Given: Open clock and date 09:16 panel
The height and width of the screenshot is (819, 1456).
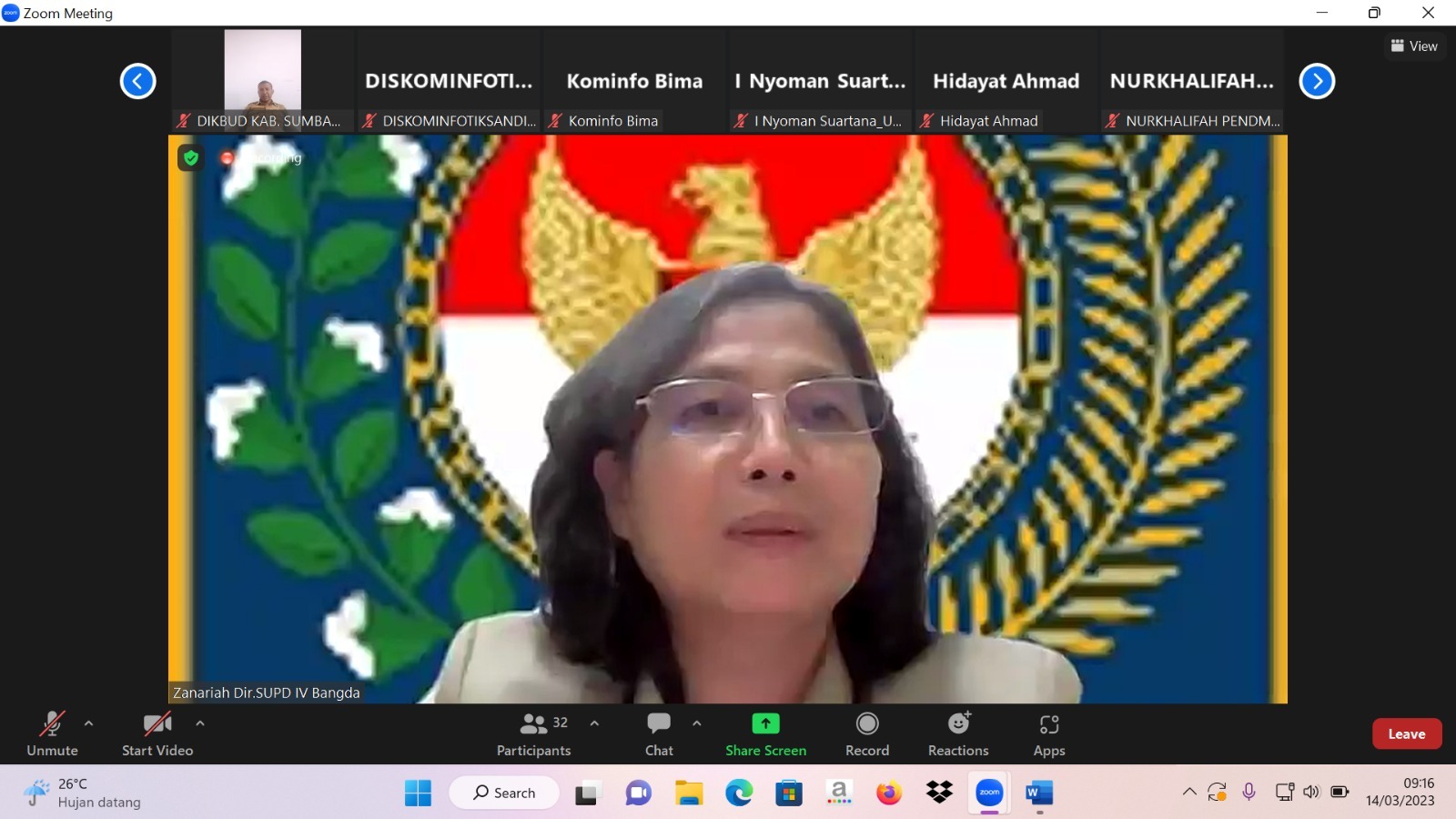Looking at the screenshot, I should click(x=1400, y=792).
